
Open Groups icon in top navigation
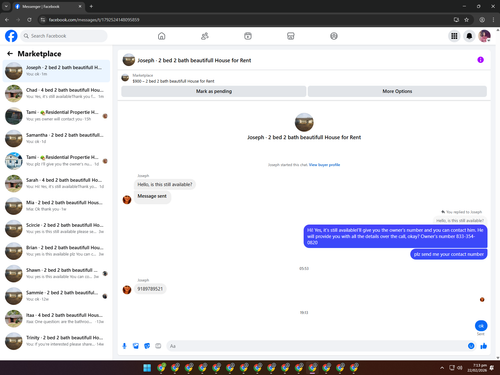334,36
